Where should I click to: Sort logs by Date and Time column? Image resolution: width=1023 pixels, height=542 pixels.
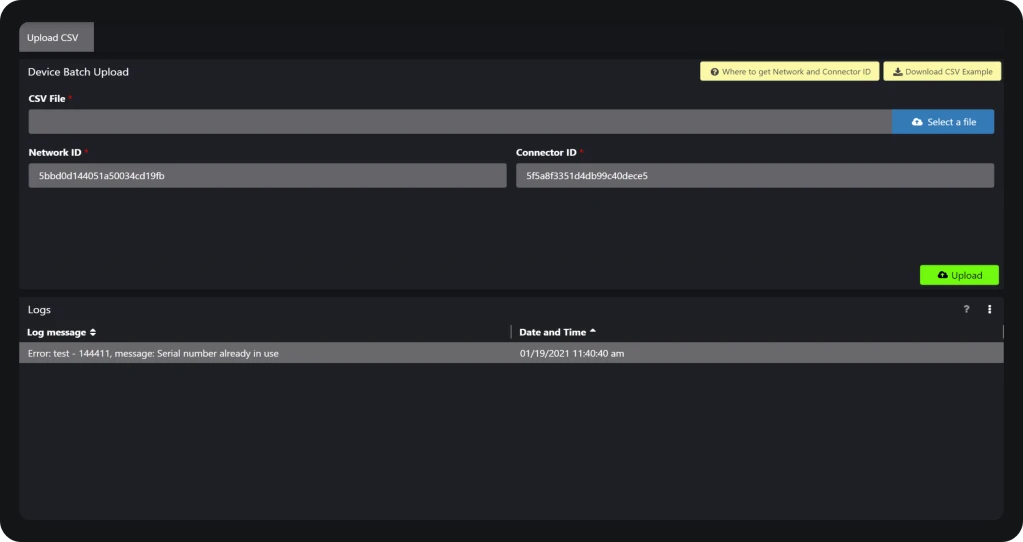pyautogui.click(x=557, y=332)
